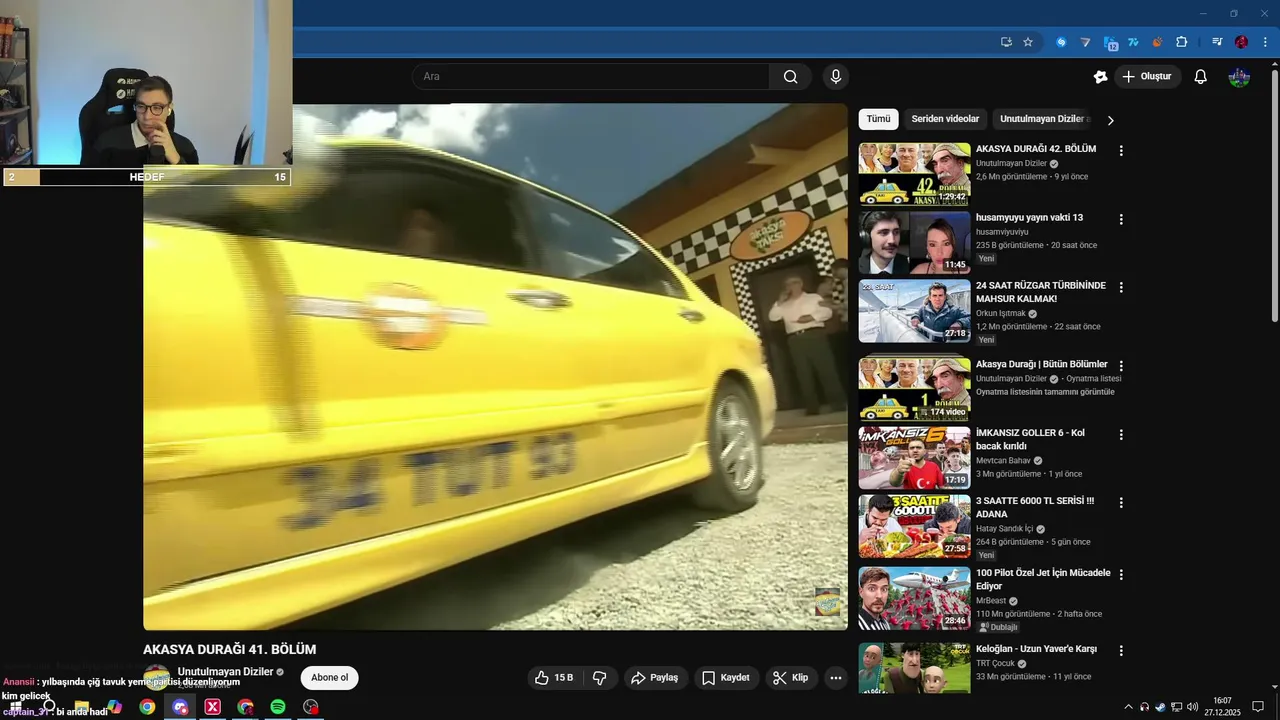1280x720 pixels.
Task: Select the Seriden videolar chip
Action: (945, 119)
